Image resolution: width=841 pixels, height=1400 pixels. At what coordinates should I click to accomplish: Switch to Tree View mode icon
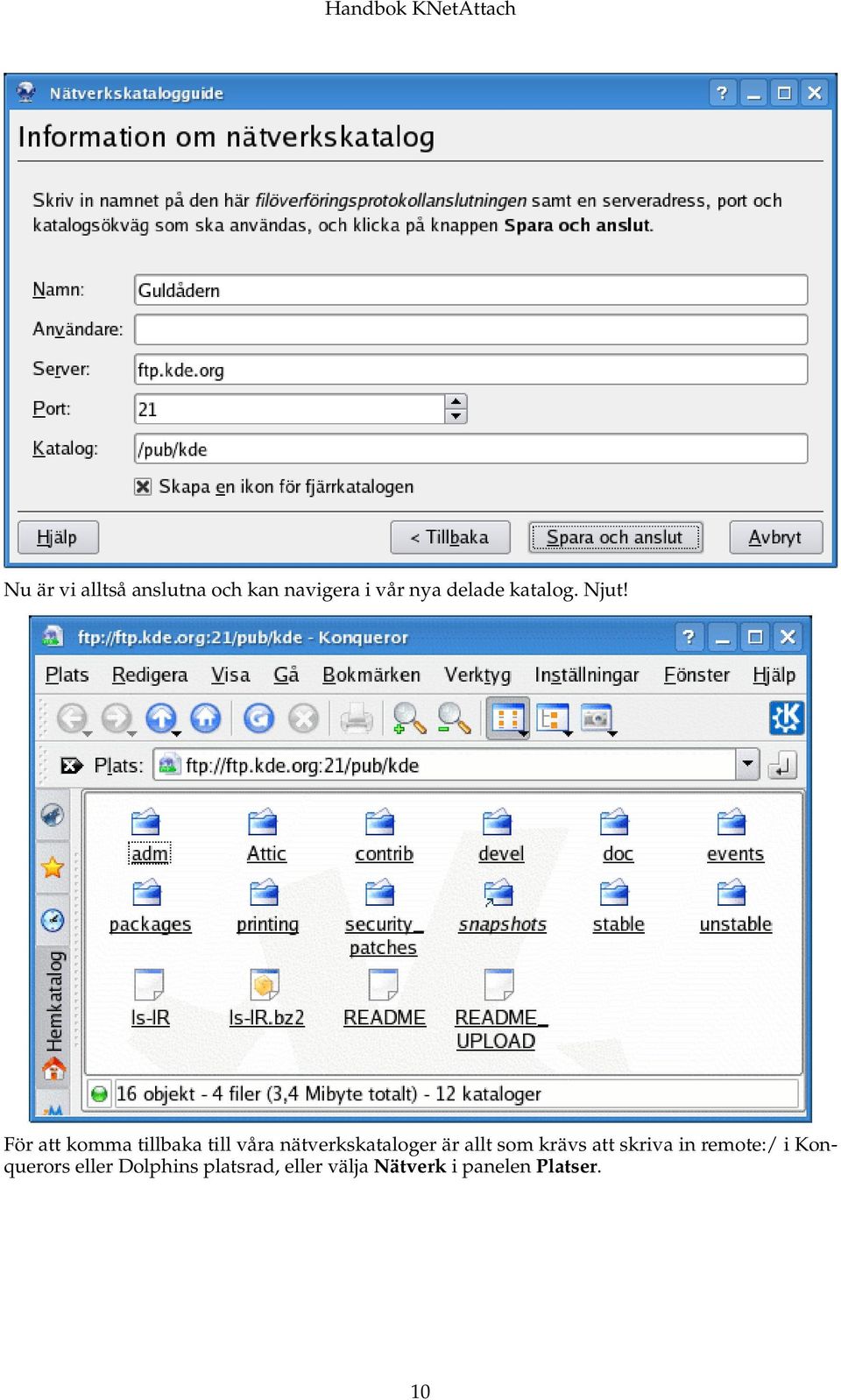553,718
